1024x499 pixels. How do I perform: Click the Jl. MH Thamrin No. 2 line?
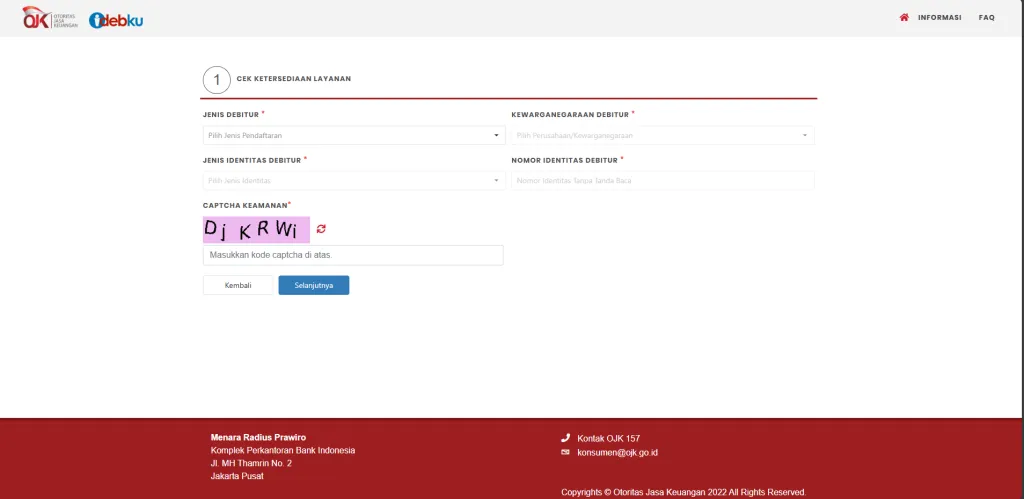tap(251, 463)
